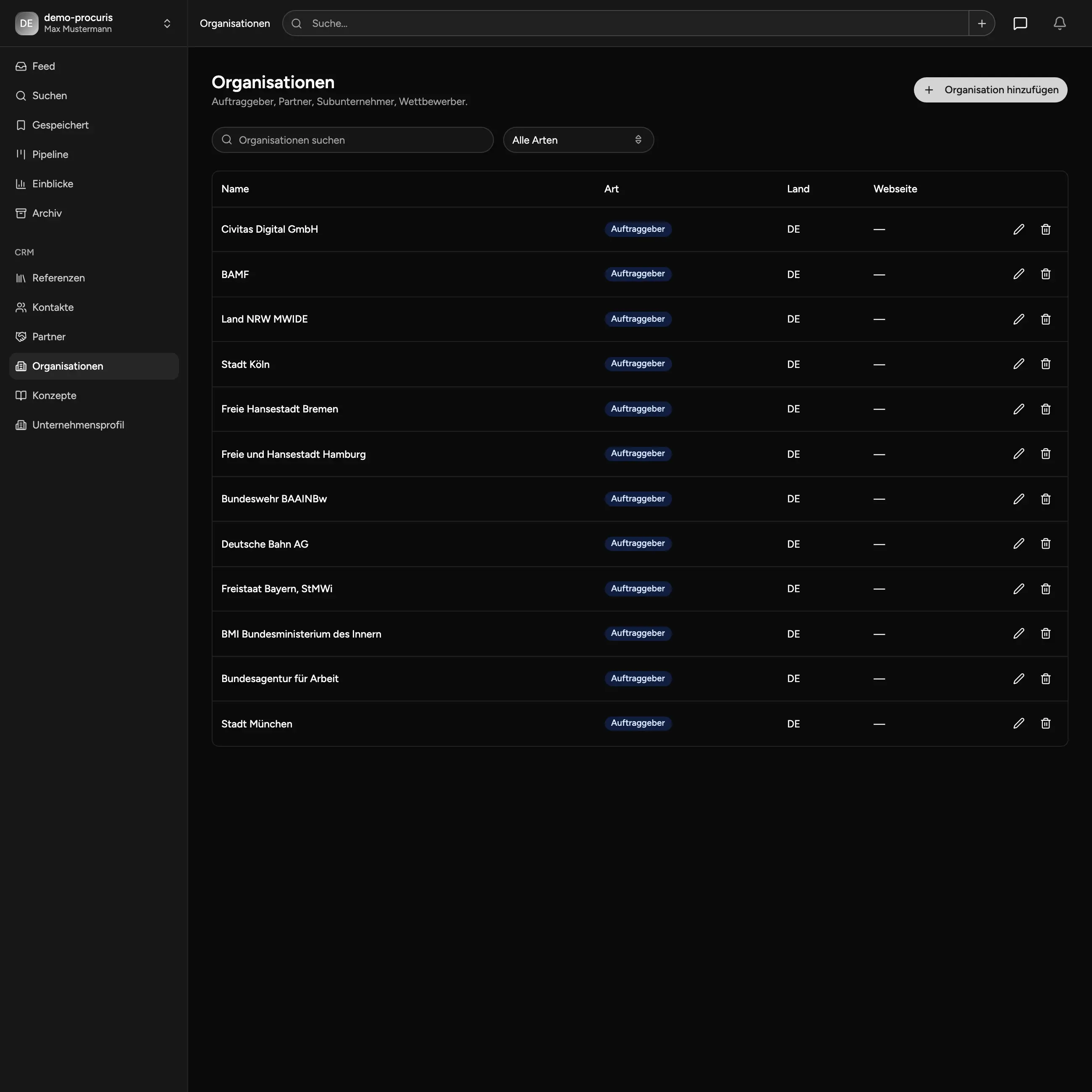Screen dimensions: 1092x1092
Task: Click the trash icon for BAMF
Action: pyautogui.click(x=1046, y=274)
